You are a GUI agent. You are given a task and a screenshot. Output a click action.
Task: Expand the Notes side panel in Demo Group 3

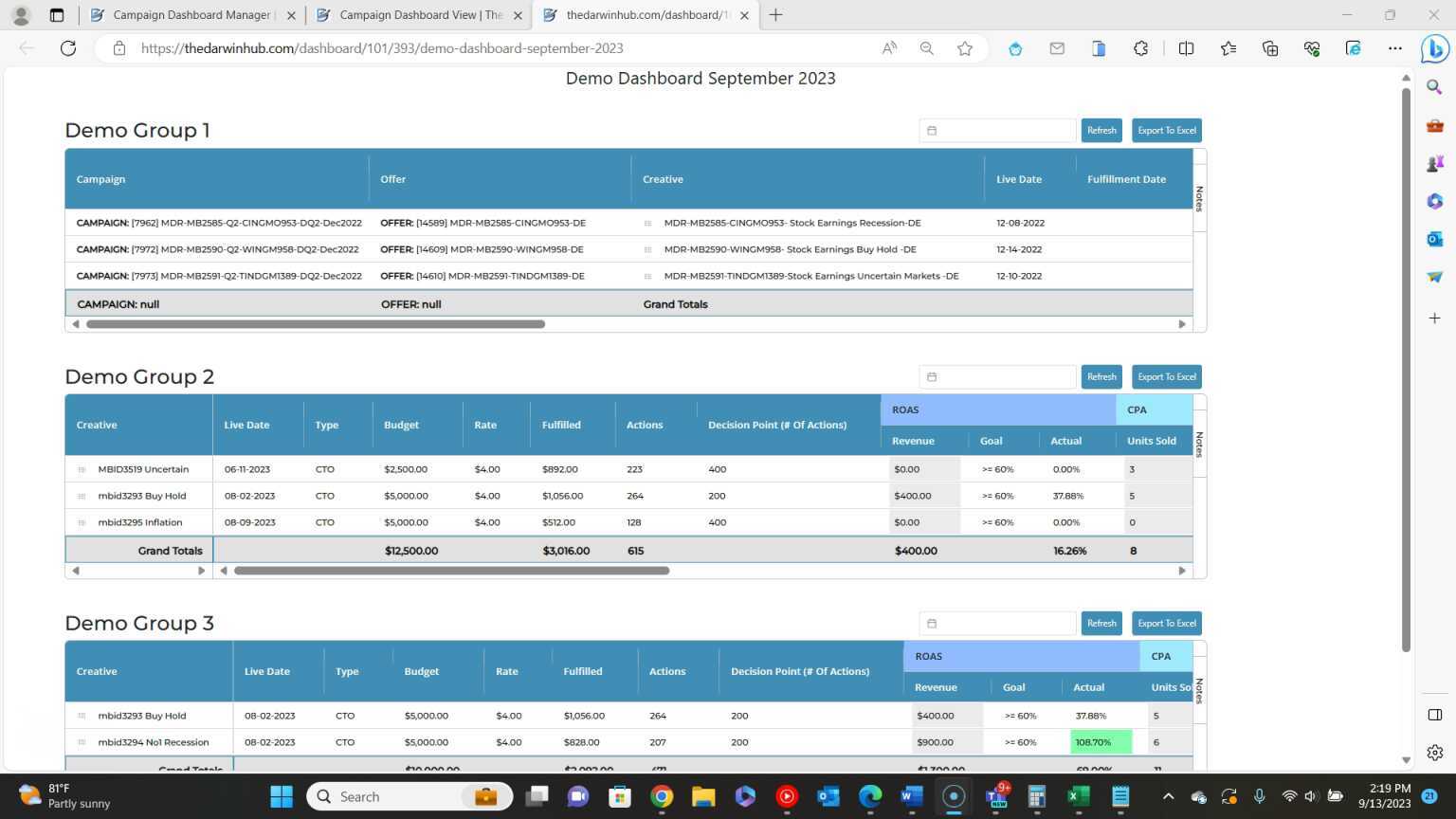(1199, 690)
